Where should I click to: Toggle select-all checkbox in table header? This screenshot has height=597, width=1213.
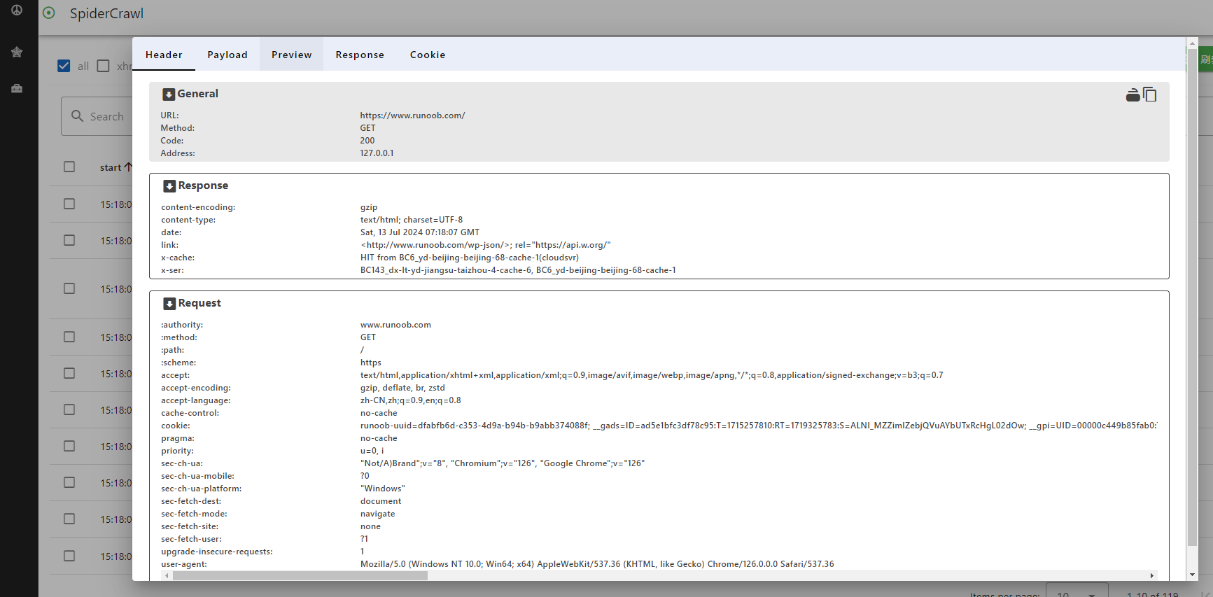69,167
